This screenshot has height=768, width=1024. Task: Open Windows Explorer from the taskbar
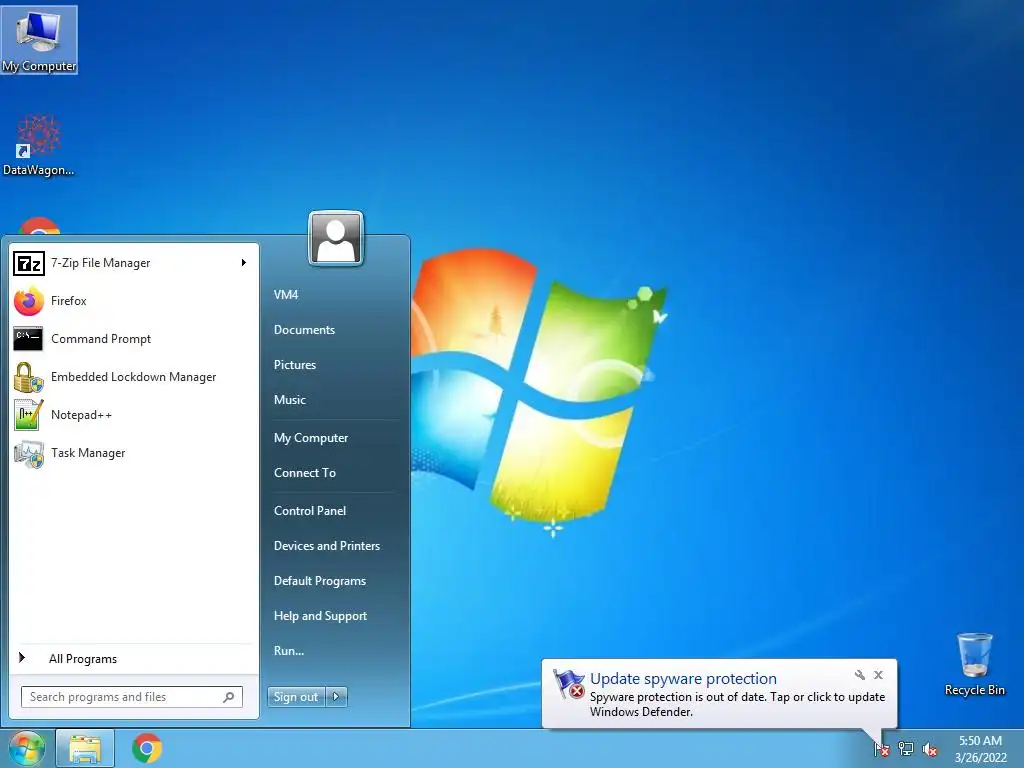point(86,748)
